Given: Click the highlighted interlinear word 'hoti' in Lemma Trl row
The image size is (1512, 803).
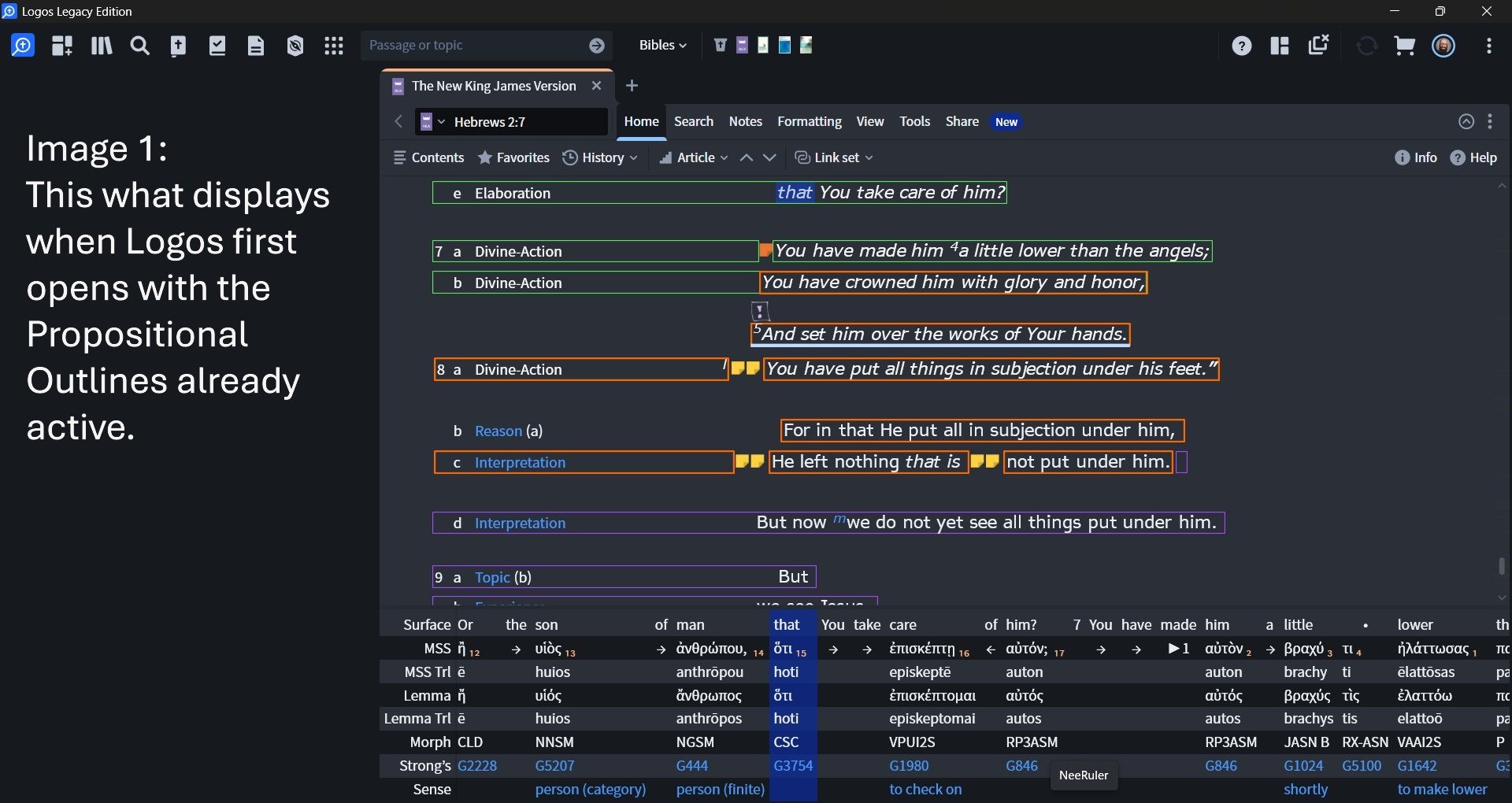Looking at the screenshot, I should (x=786, y=718).
